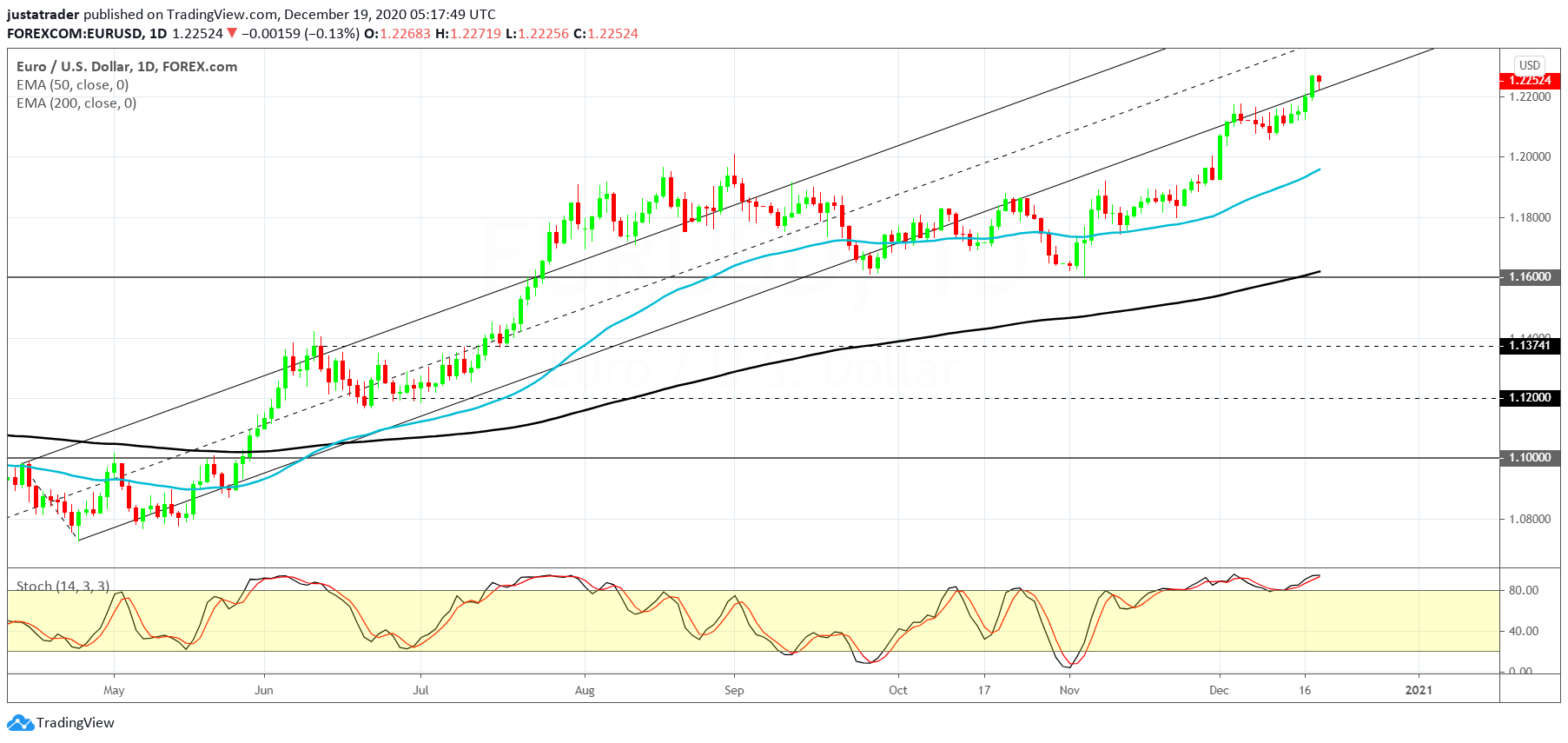The width and height of the screenshot is (1568, 743).
Task: Click the 1.08000 price axis tick
Action: coord(1530,520)
